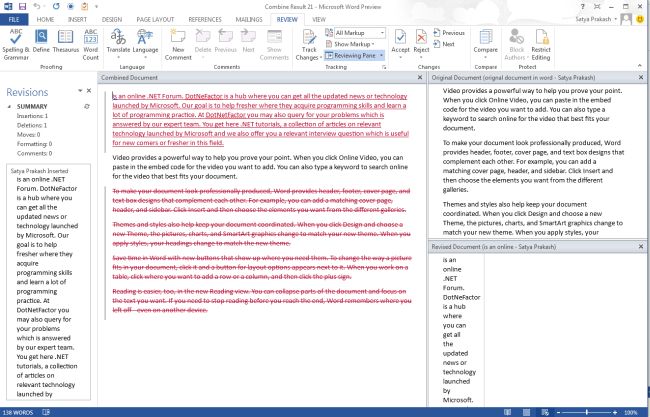
Task: Show the Word Count
Action: point(91,45)
